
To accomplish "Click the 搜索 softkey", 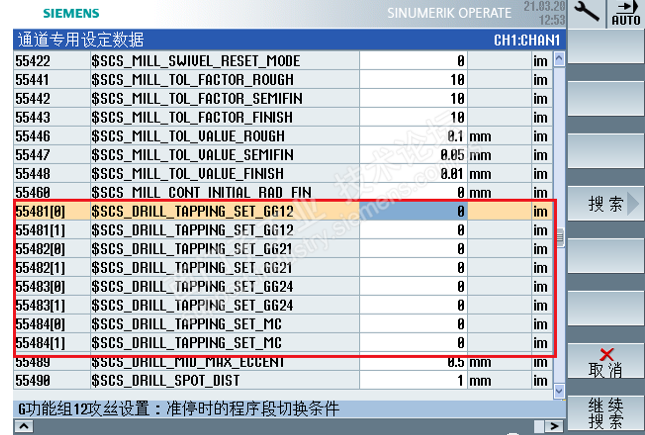I will coord(606,203).
